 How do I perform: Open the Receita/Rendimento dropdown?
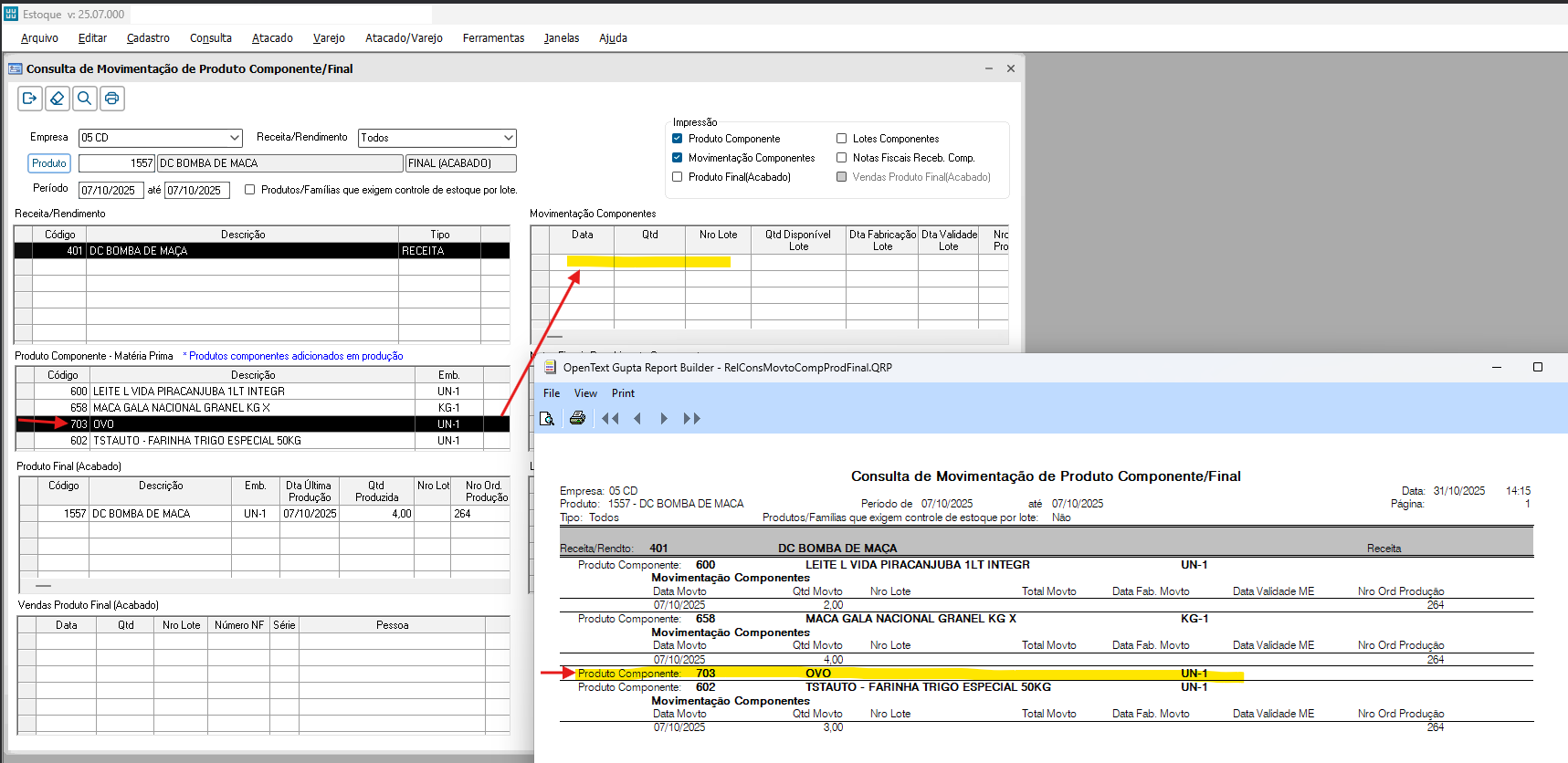pyautogui.click(x=509, y=138)
